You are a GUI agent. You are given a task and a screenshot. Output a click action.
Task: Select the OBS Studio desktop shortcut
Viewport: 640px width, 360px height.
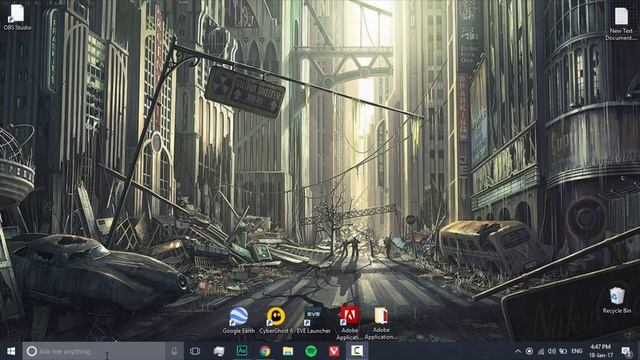point(17,18)
